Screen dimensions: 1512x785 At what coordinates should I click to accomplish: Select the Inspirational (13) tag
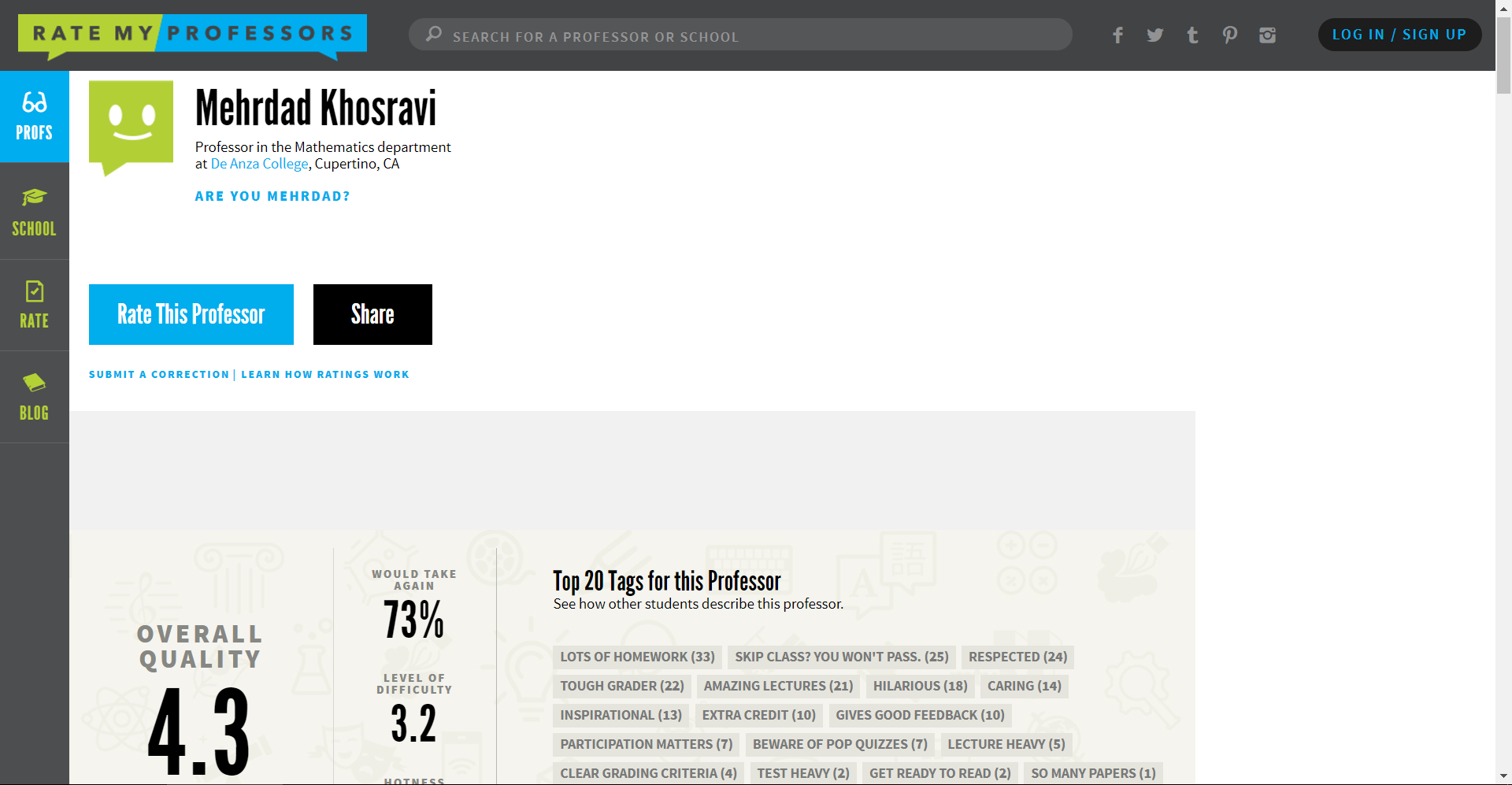pyautogui.click(x=621, y=715)
